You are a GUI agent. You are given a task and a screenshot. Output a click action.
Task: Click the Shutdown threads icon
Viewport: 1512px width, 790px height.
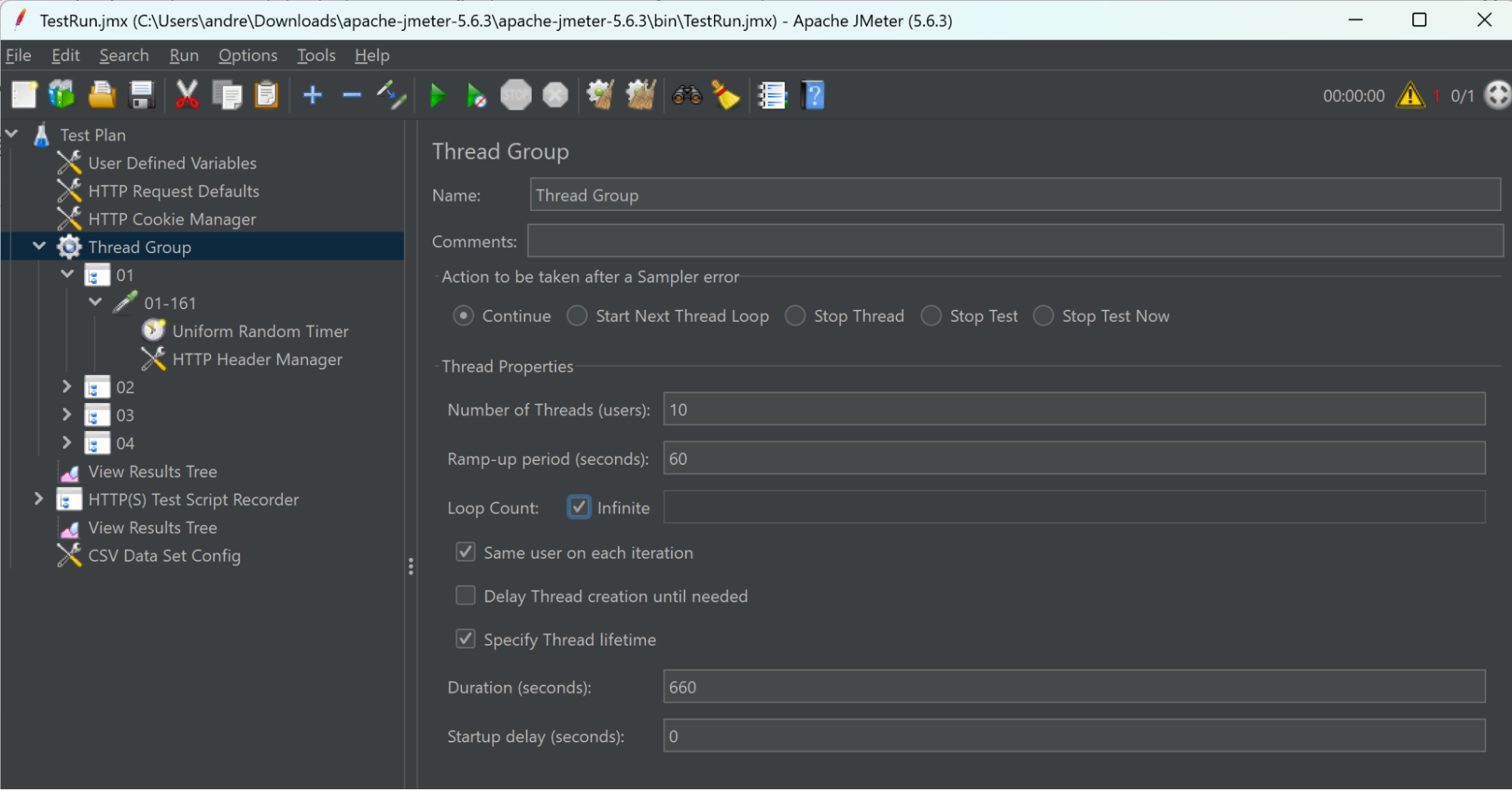(x=555, y=95)
